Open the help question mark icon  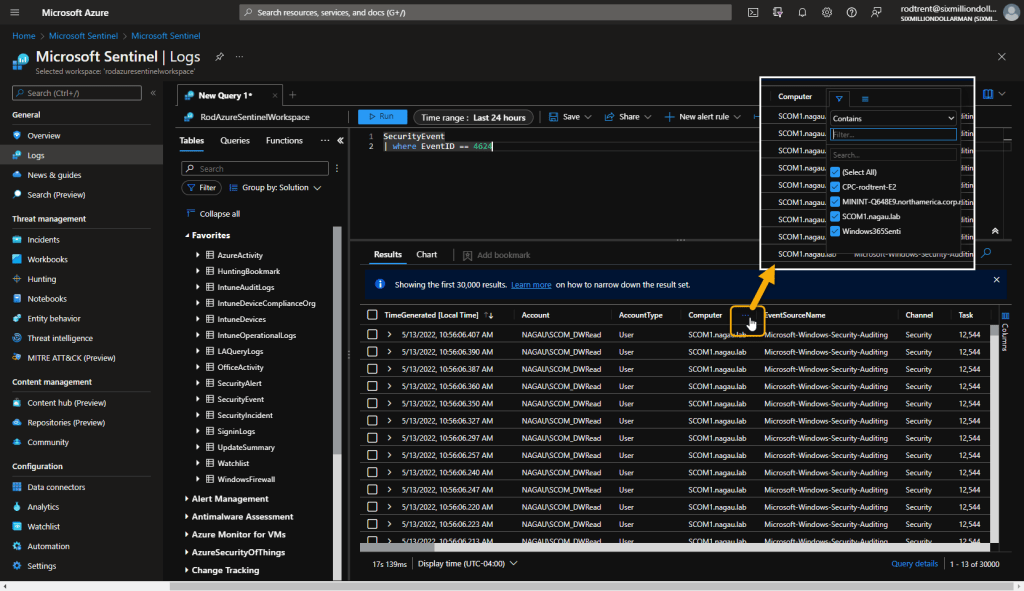(x=852, y=12)
